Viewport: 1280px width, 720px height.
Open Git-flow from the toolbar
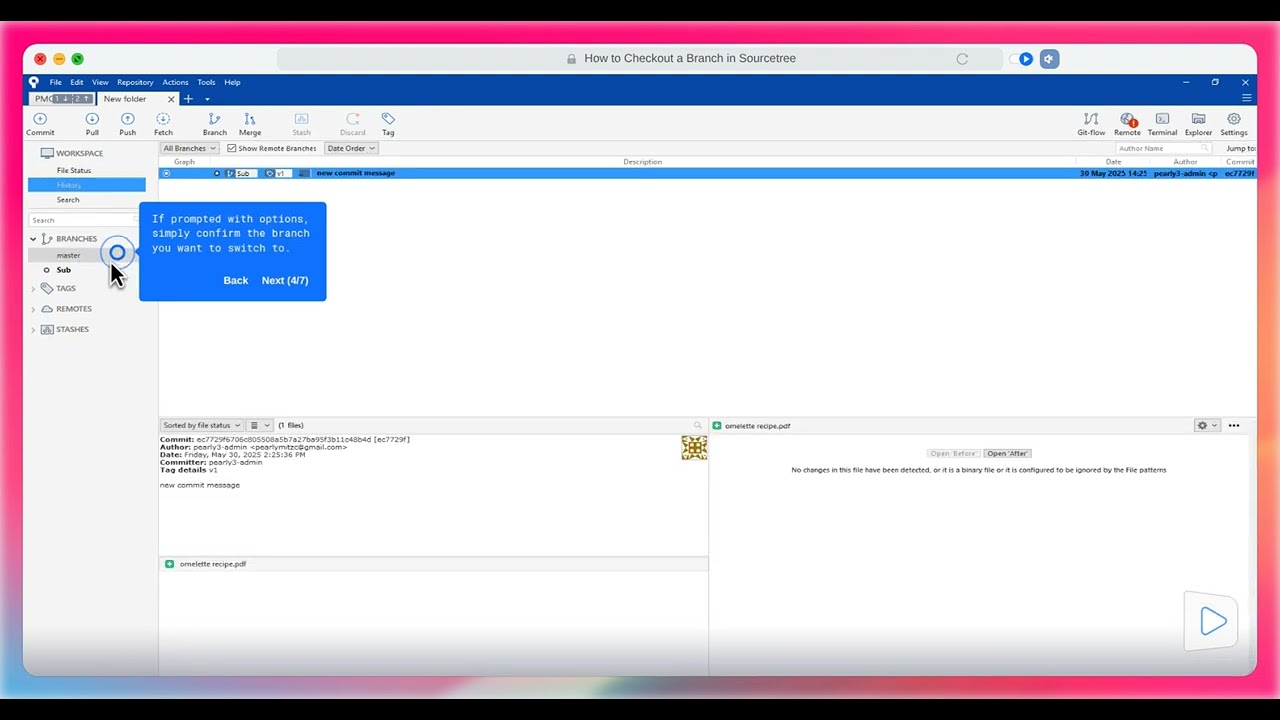[x=1091, y=124]
